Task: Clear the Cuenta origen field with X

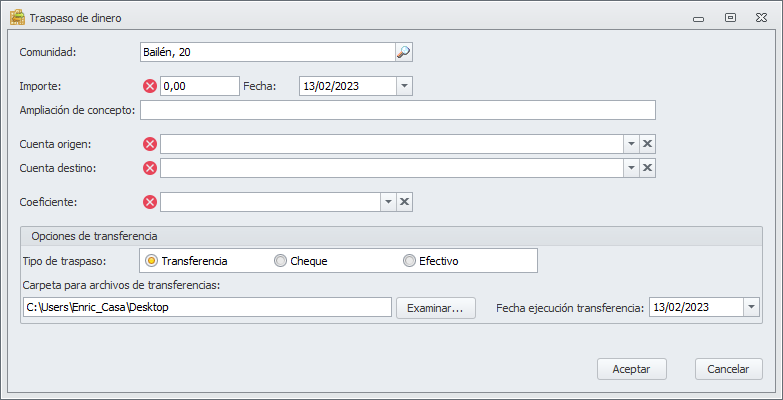Action: pyautogui.click(x=647, y=144)
